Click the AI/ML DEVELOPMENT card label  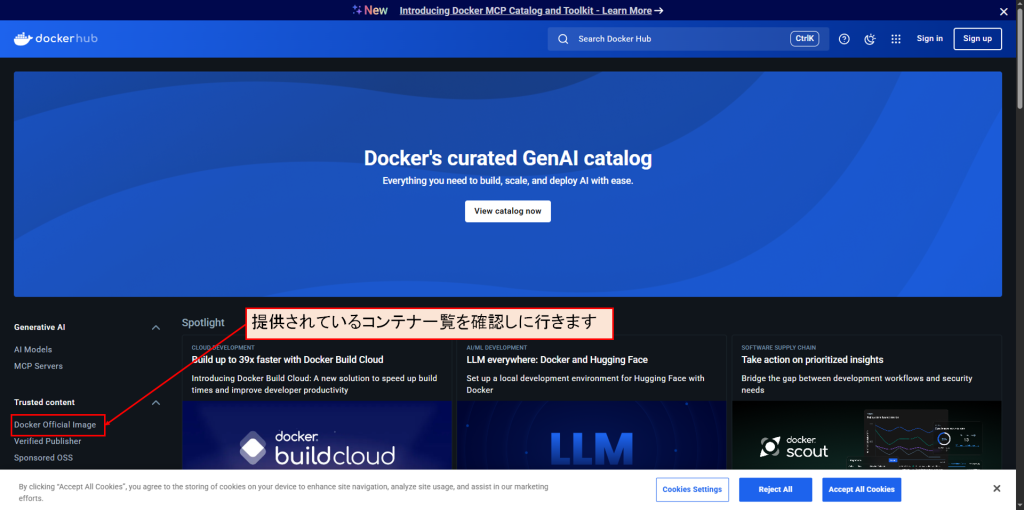click(x=496, y=348)
